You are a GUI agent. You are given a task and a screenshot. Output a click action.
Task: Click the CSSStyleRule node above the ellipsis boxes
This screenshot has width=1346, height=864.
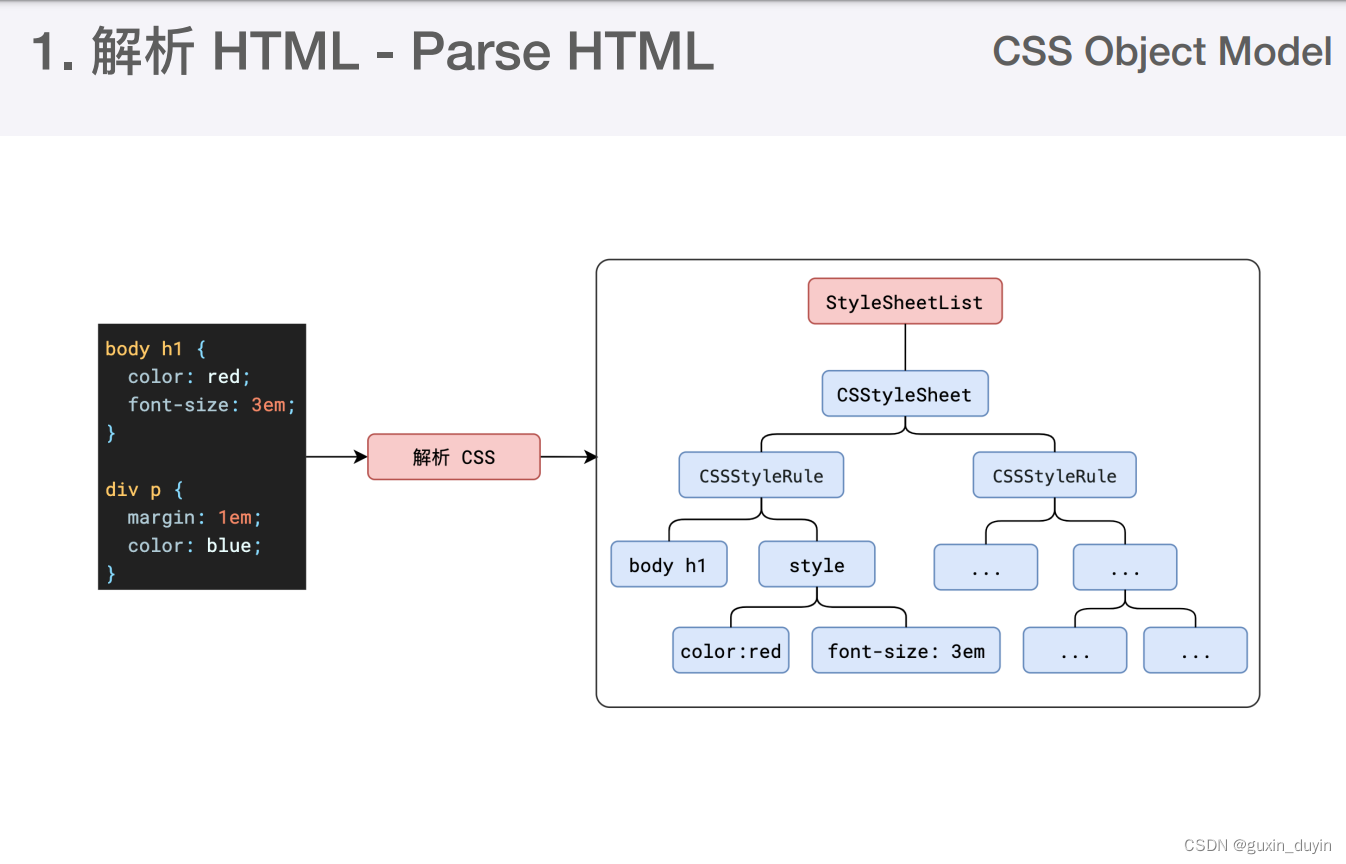click(x=1055, y=475)
